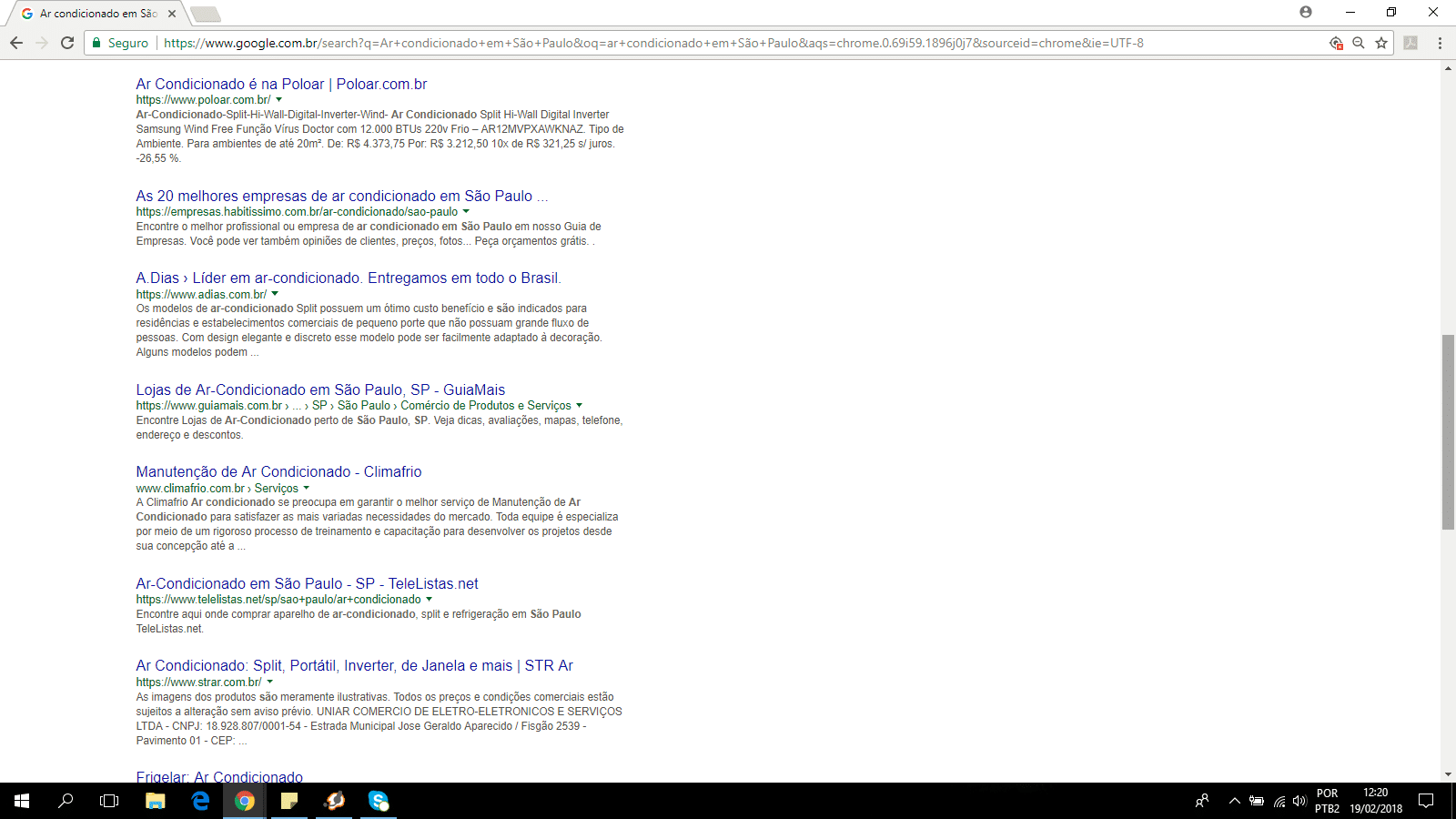Expand the dropdown arrow next to poloar.com.br URL
Screen dimensions: 1456x819
(x=279, y=100)
